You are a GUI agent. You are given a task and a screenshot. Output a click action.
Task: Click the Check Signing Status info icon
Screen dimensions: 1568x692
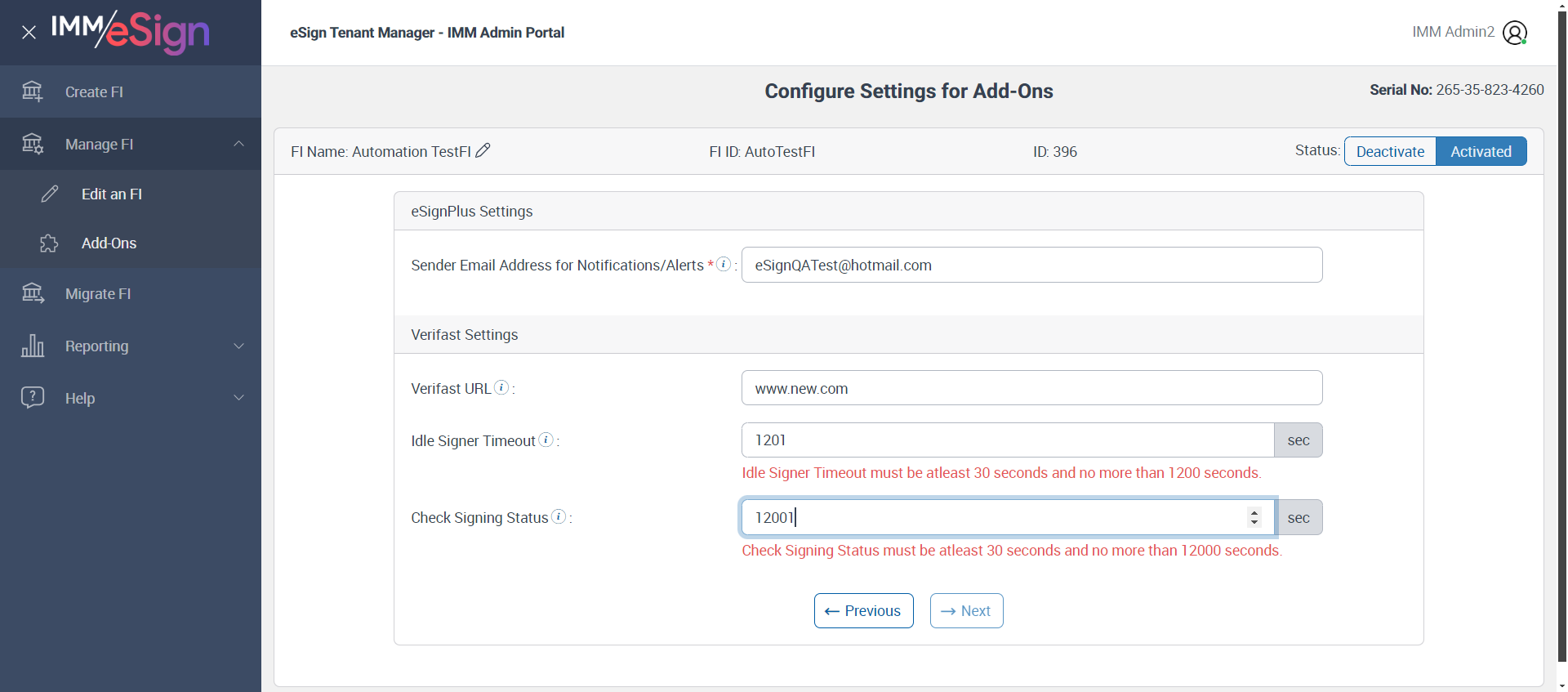point(559,516)
